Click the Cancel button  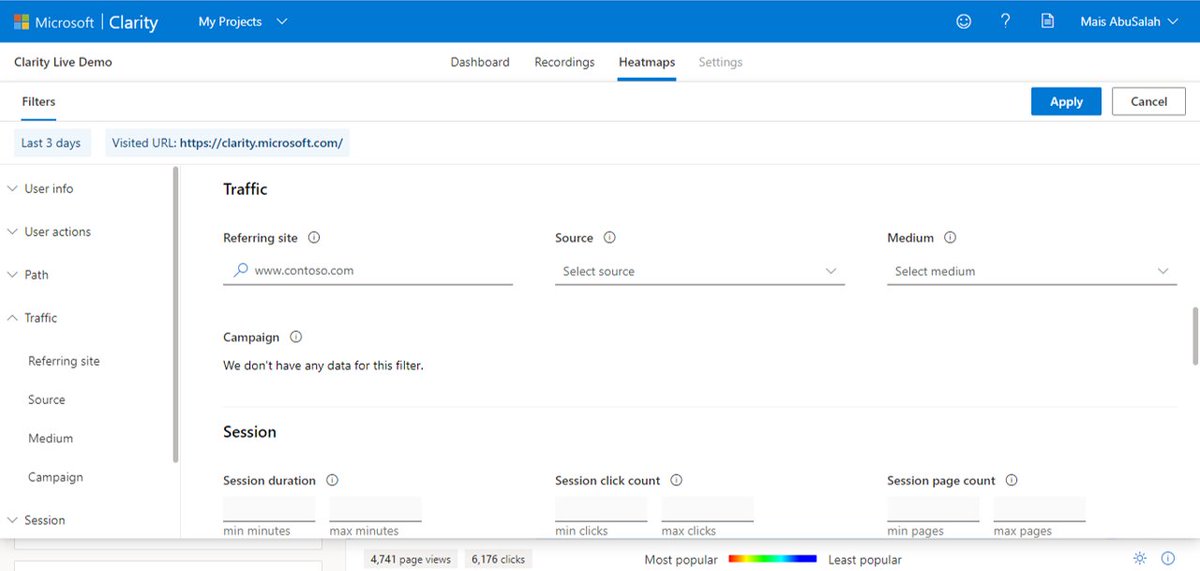[1149, 101]
